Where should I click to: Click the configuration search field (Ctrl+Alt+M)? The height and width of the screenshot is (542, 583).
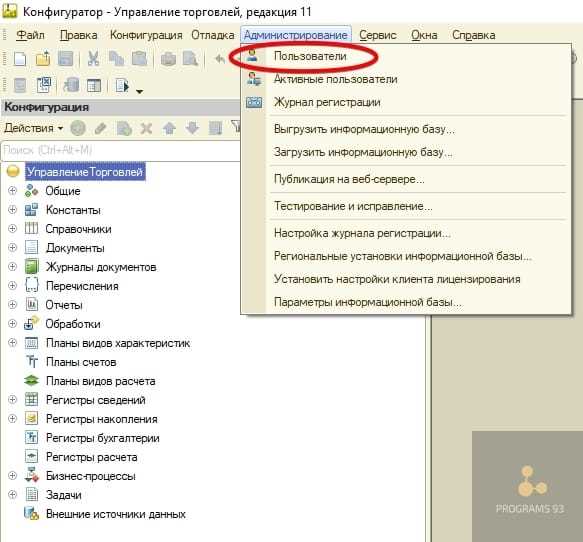tap(121, 150)
